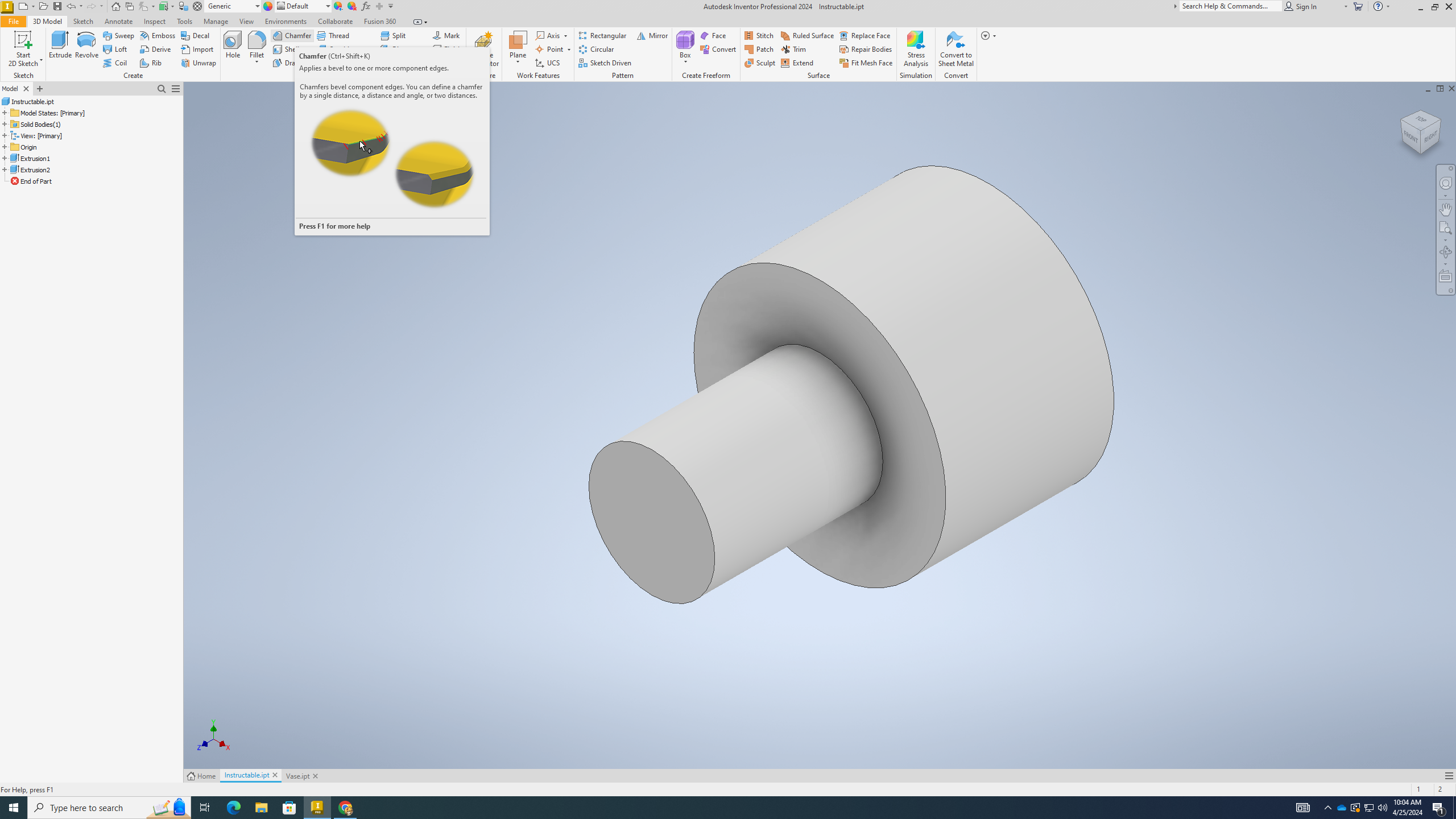The image size is (1456, 819).
Task: Activate the Emboss tool
Action: click(158, 35)
